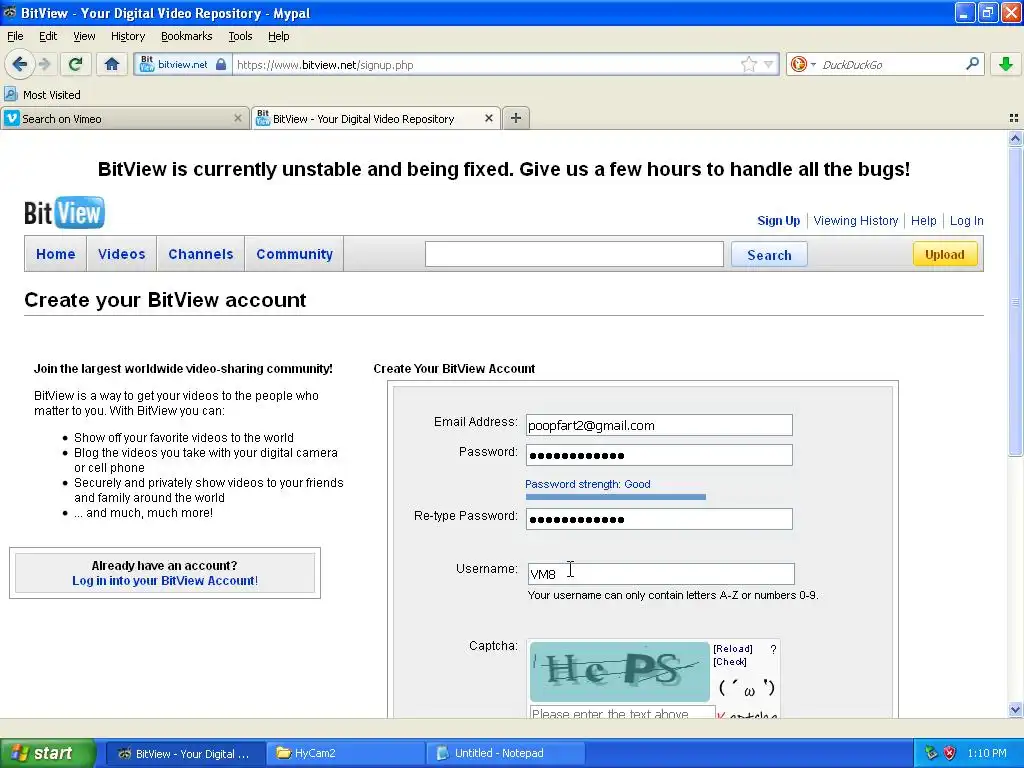Click the captcha Check link
Viewport: 1024px width, 768px height.
tap(729, 662)
